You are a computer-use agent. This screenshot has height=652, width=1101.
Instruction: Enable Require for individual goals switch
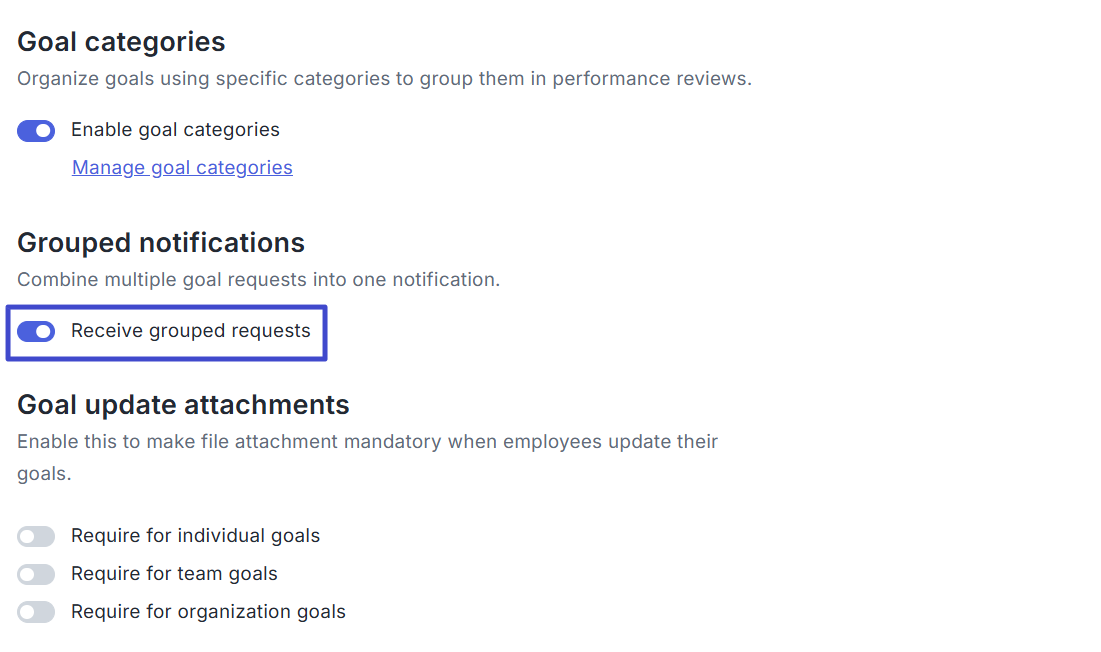[x=36, y=537]
